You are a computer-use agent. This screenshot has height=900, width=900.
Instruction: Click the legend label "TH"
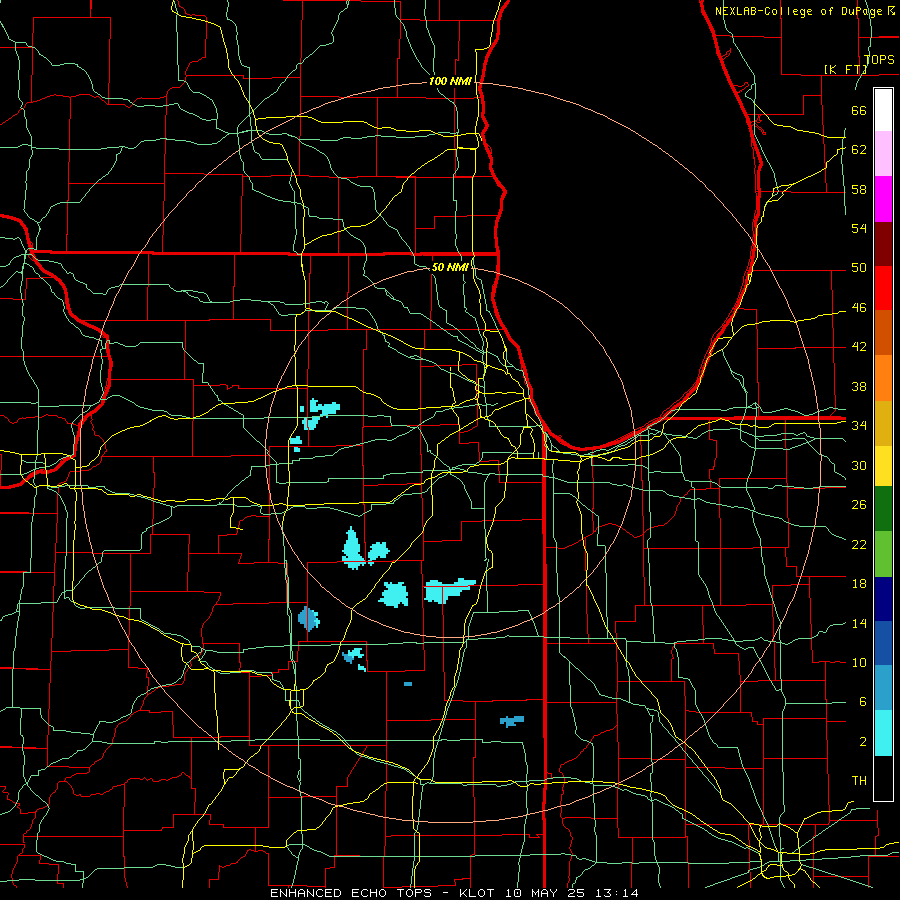pyautogui.click(x=859, y=781)
